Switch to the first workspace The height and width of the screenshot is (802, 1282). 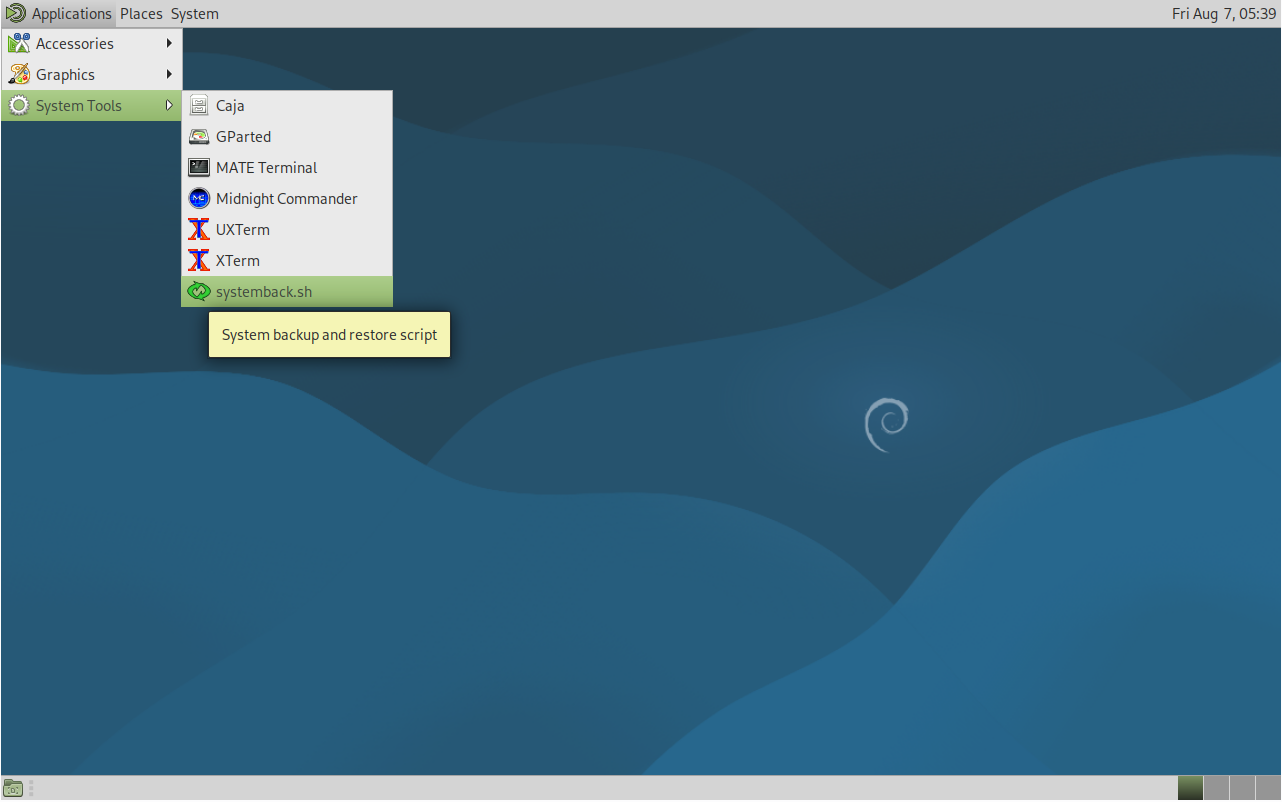[x=1190, y=788]
